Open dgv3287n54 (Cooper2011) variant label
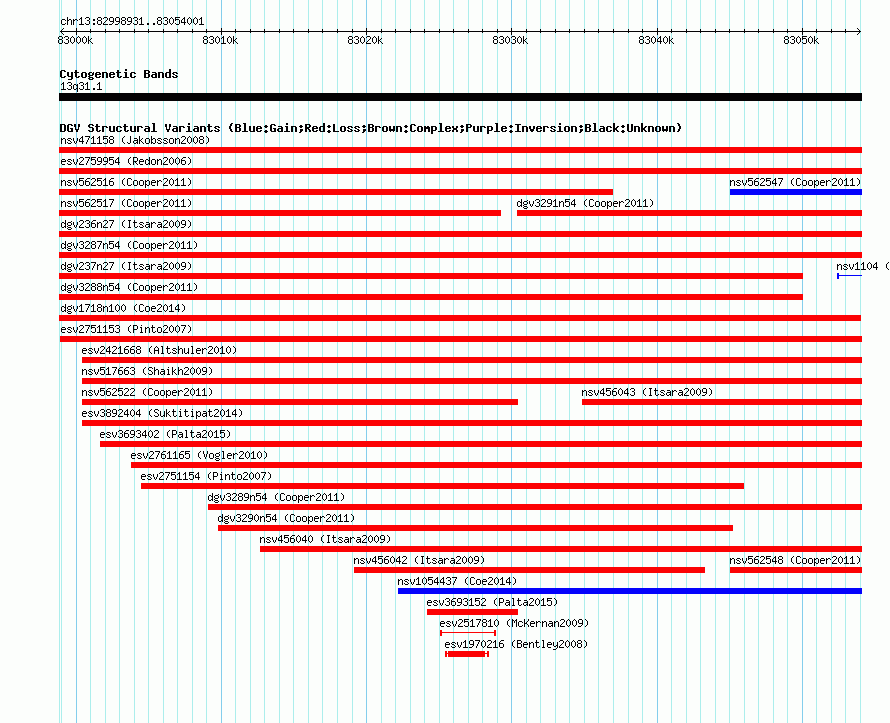The width and height of the screenshot is (890, 723). 129,245
